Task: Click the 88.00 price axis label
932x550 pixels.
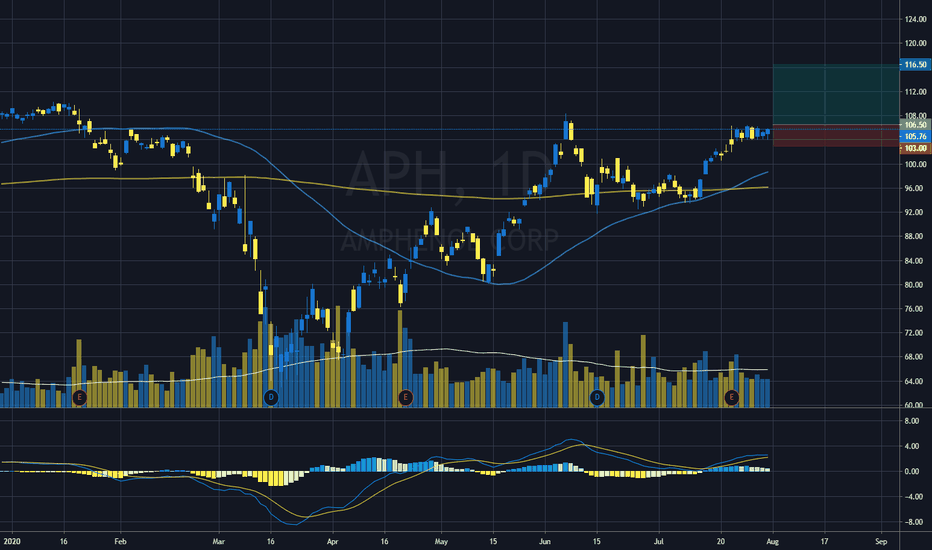Action: 915,237
